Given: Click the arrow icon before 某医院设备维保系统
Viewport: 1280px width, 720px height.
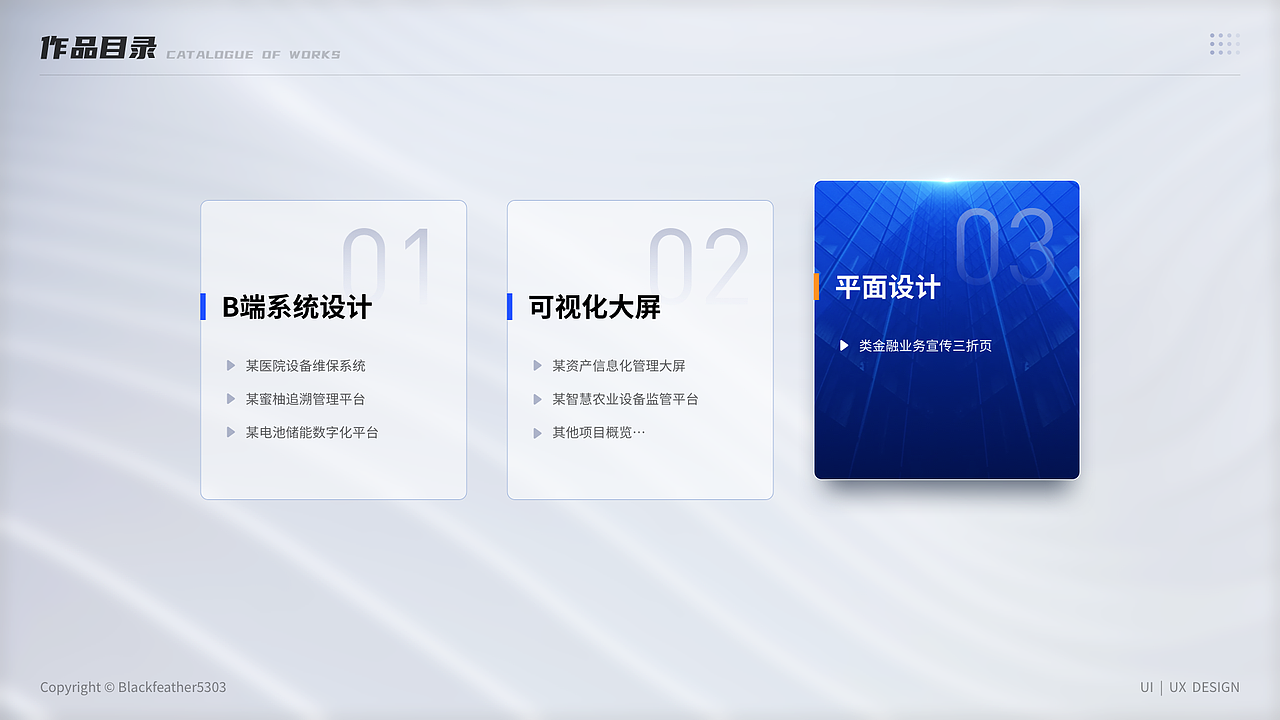Looking at the screenshot, I should coord(231,365).
